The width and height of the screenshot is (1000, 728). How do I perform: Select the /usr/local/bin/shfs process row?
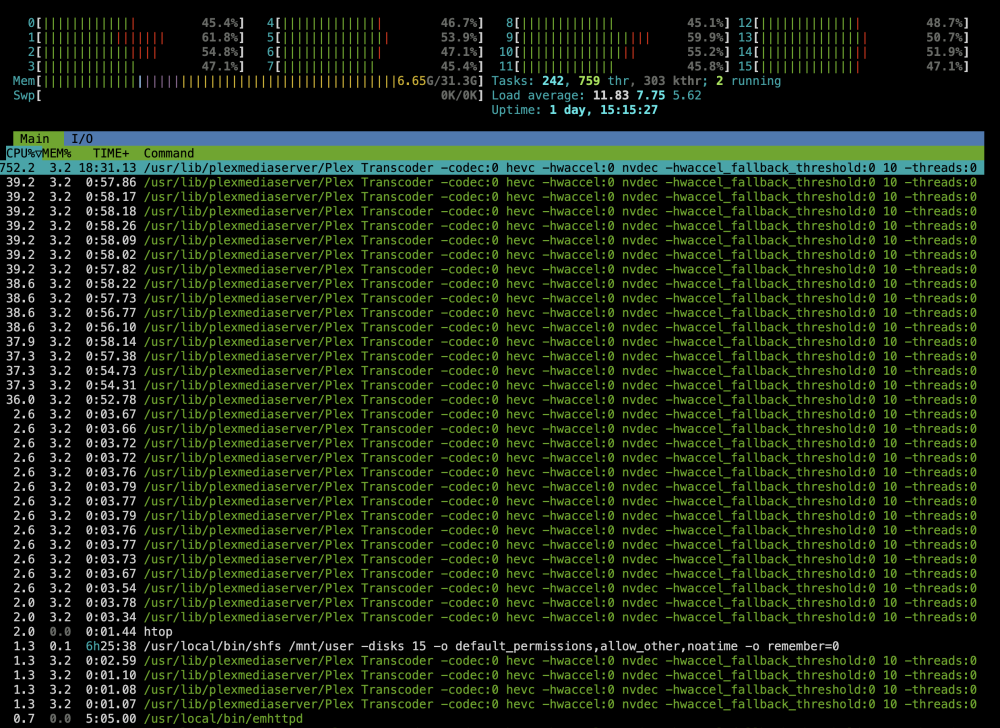click(x=492, y=646)
